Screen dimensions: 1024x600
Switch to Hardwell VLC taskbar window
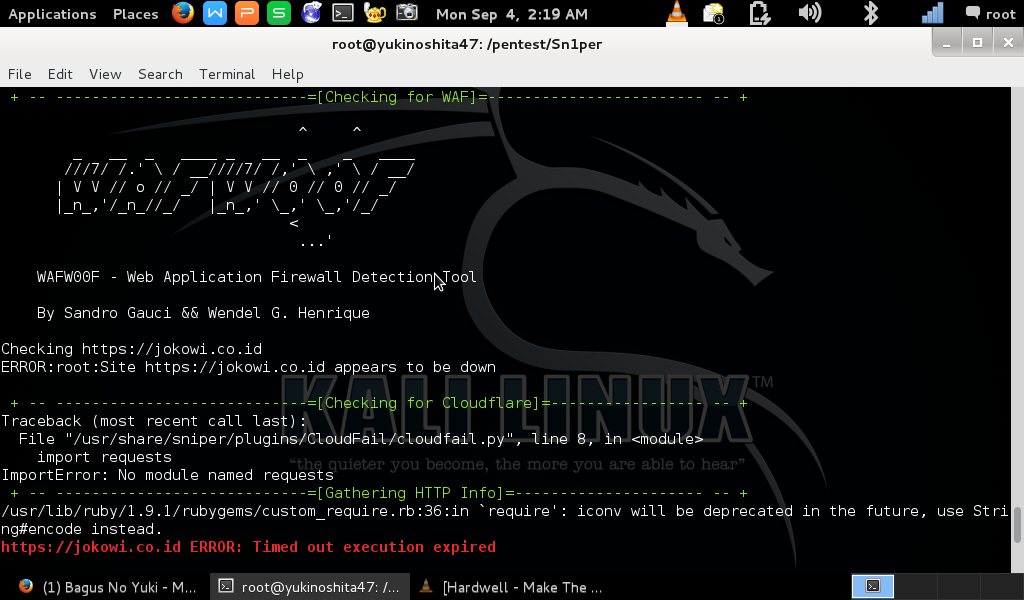click(511, 587)
